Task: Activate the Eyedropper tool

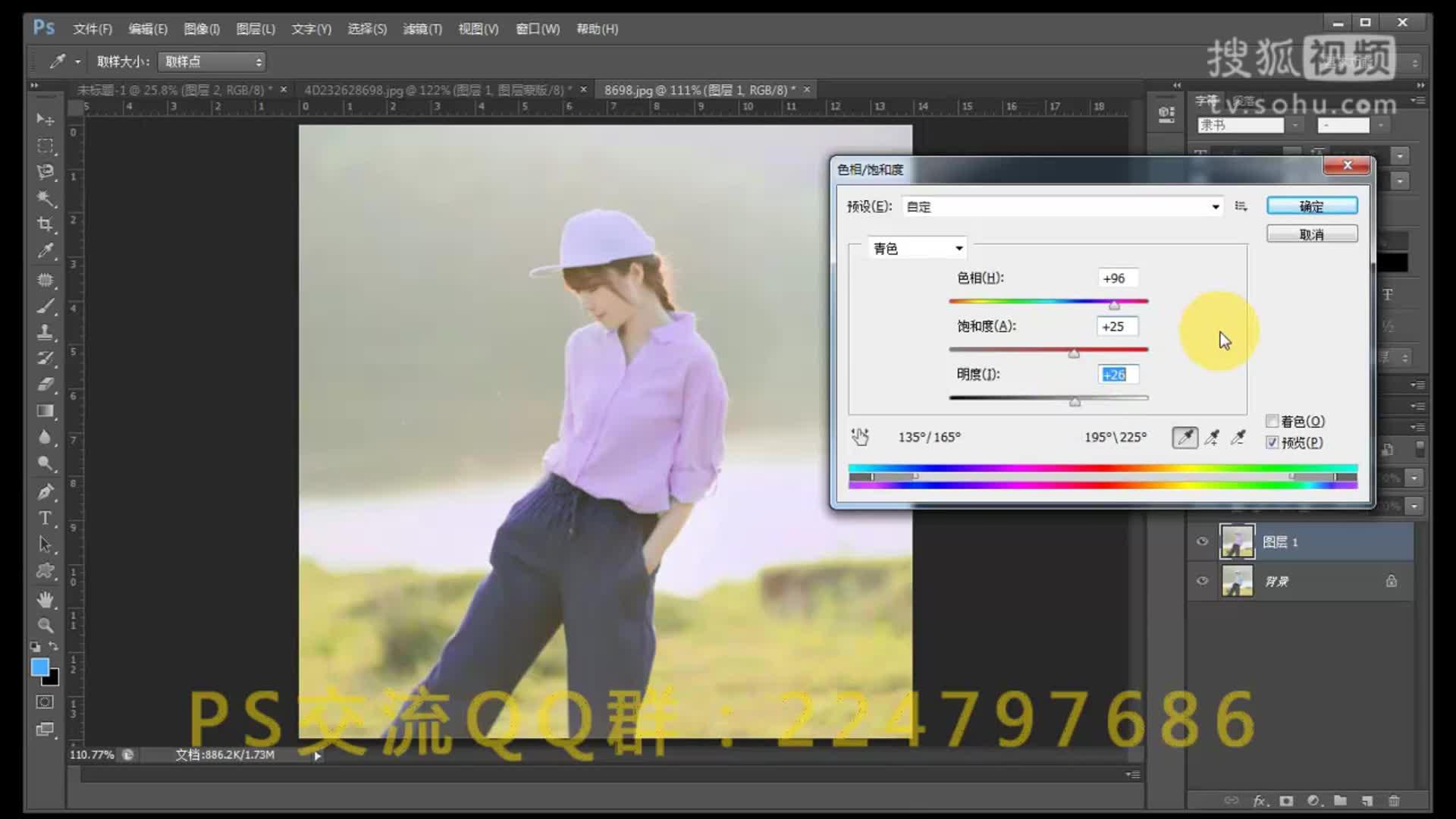Action: coord(45,250)
